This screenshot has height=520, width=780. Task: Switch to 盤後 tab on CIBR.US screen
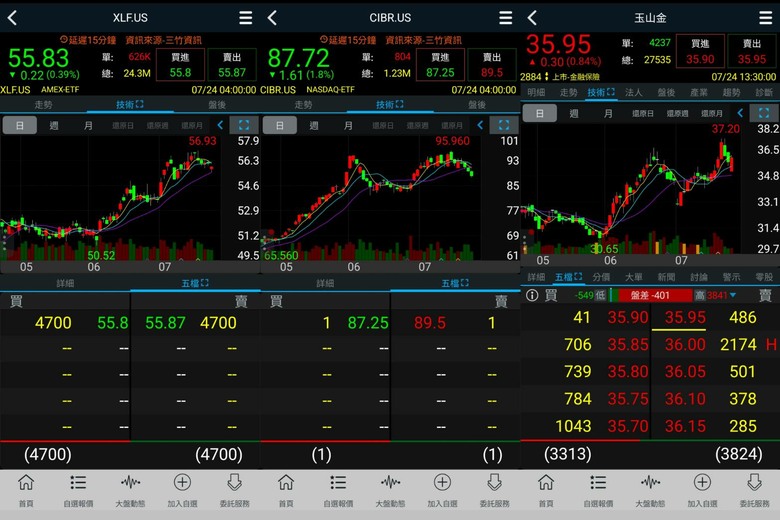point(477,104)
